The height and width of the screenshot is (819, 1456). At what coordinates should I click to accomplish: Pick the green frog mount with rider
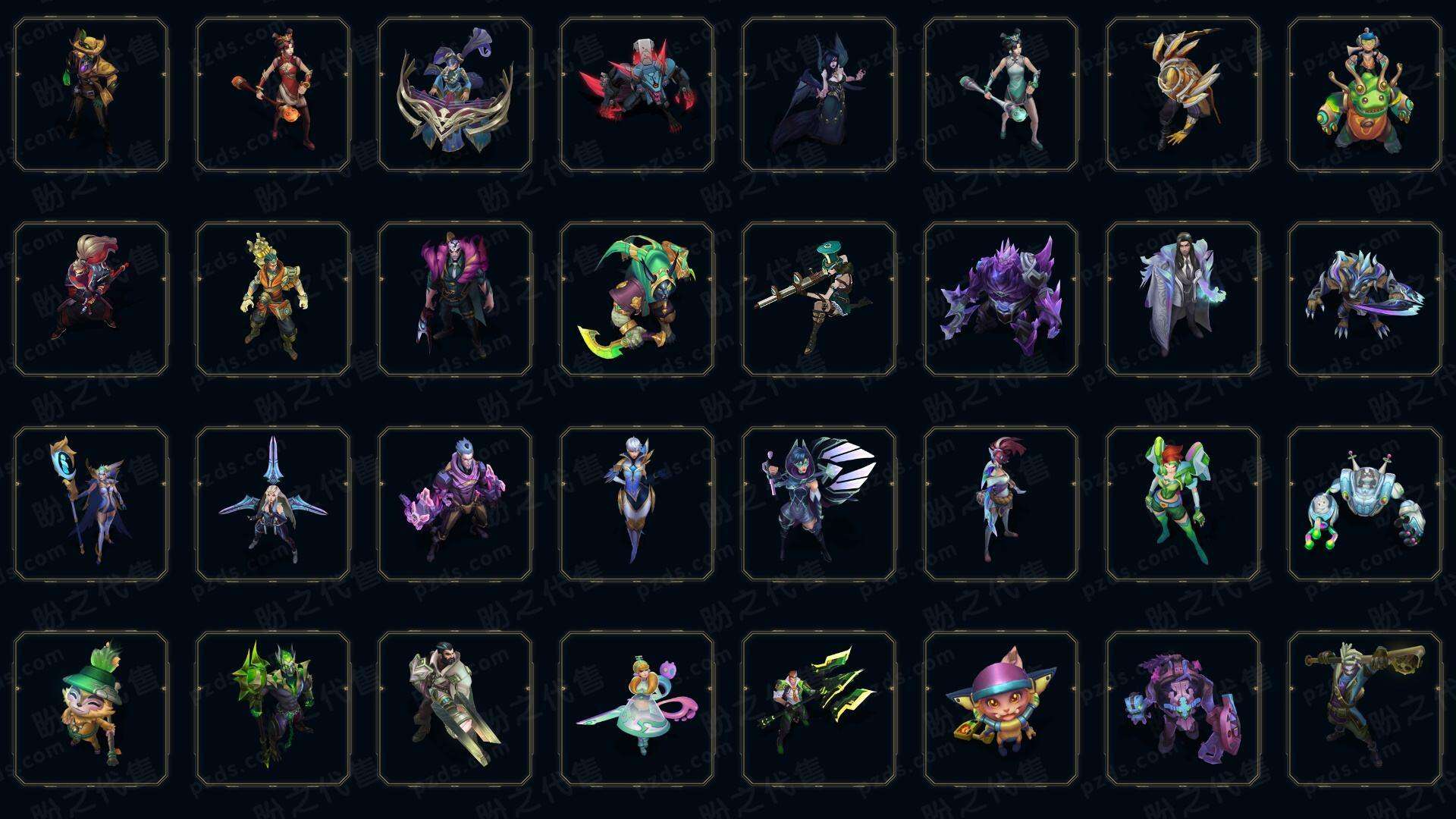(1365, 94)
